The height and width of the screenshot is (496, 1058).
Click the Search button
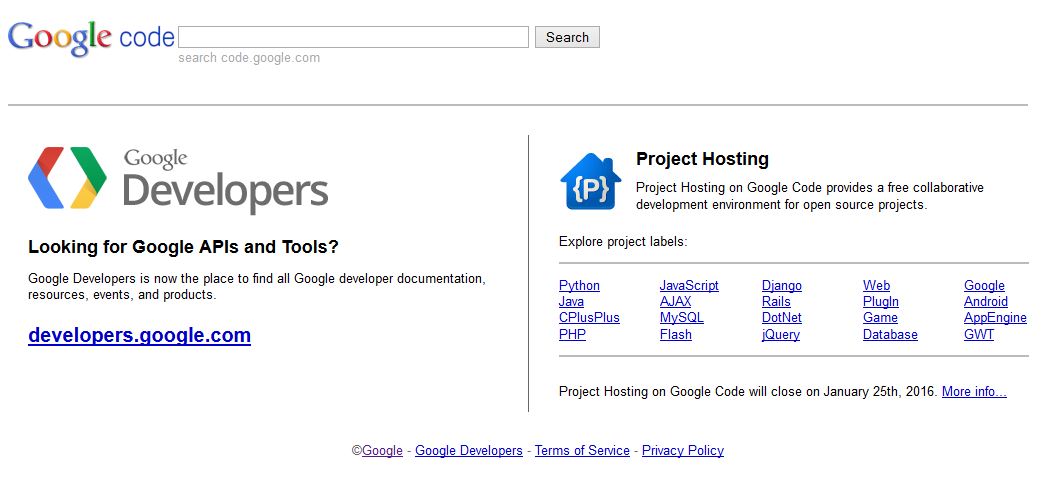click(567, 37)
